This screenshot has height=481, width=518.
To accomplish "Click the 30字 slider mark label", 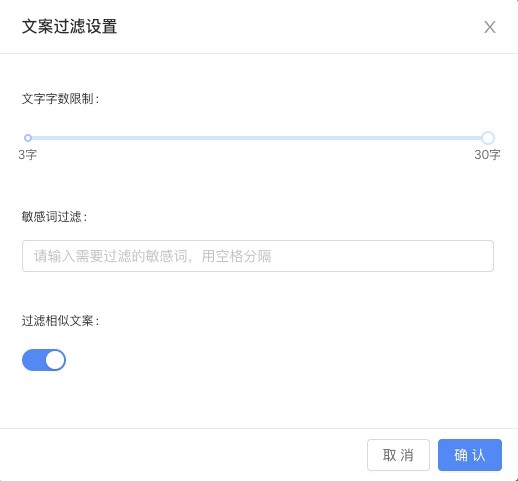I will pyautogui.click(x=487, y=155).
